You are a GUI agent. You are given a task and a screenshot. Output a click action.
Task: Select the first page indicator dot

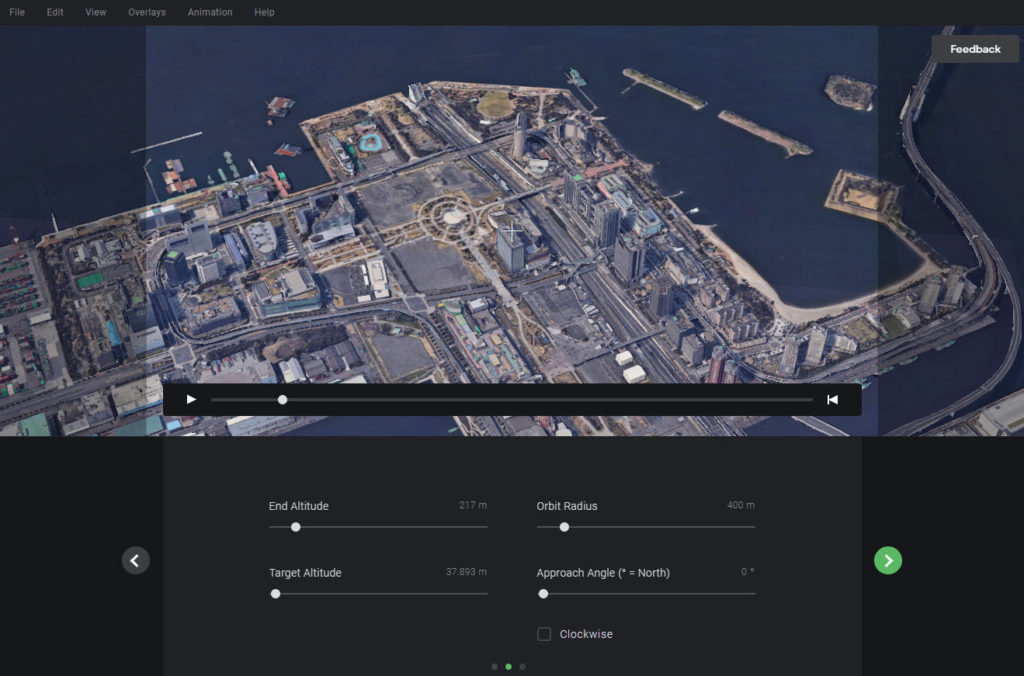click(x=495, y=666)
